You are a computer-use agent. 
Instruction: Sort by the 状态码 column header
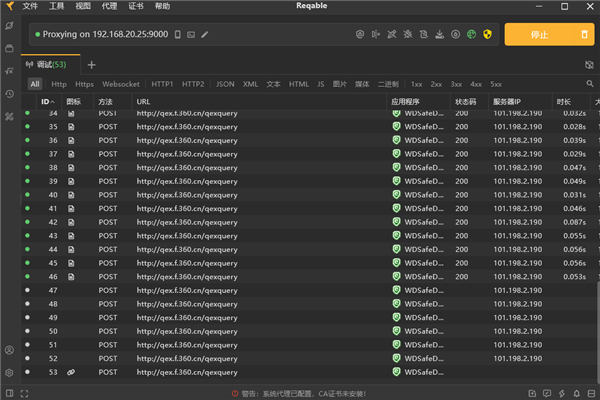coord(465,102)
